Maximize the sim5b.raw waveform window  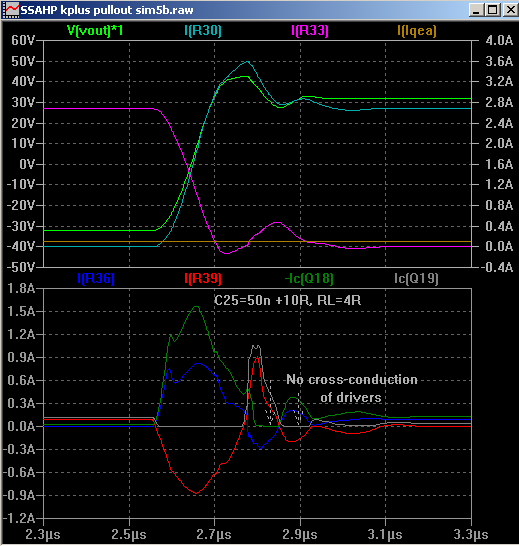(x=493, y=10)
